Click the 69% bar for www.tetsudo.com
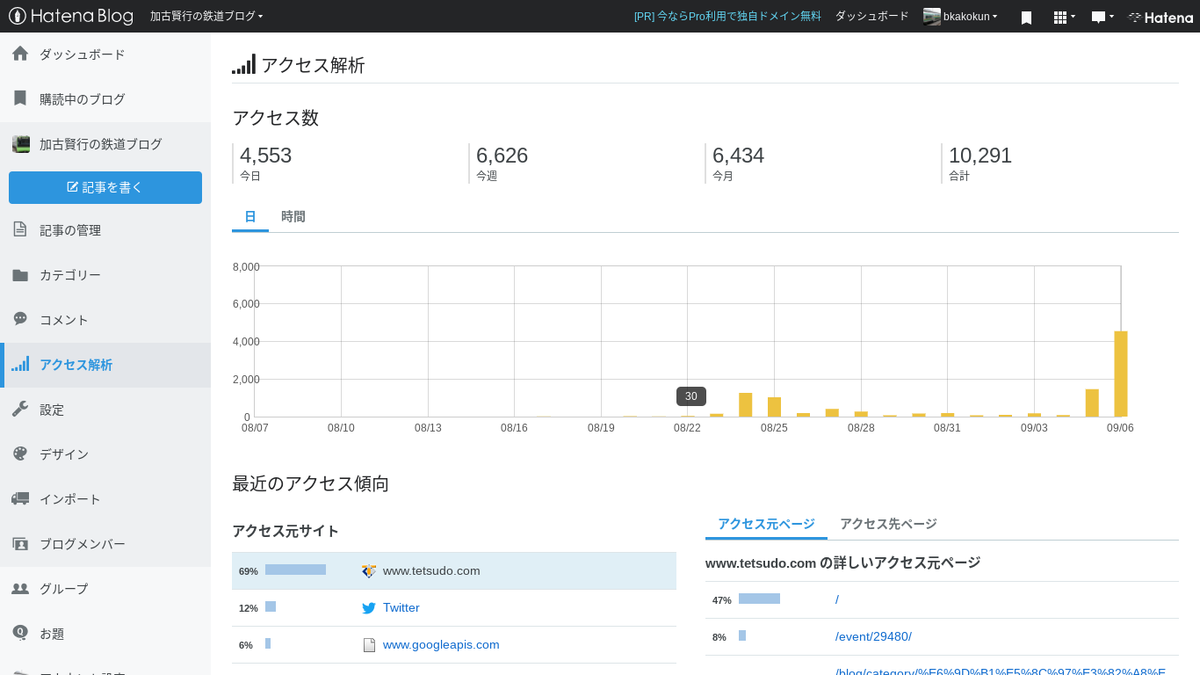Viewport: 1200px width, 675px height. (296, 570)
